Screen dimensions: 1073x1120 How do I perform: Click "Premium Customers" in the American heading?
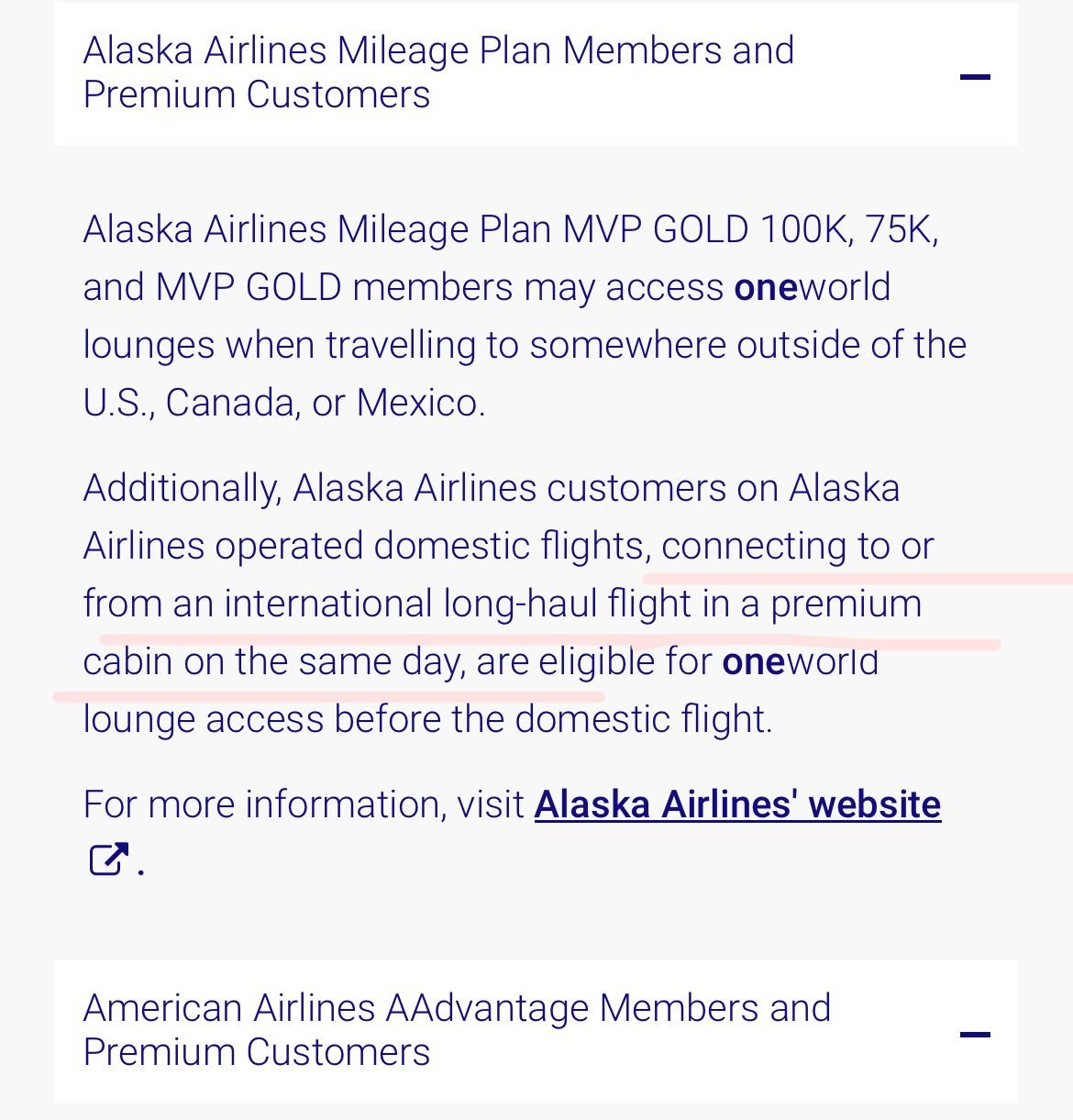pyautogui.click(x=256, y=1053)
